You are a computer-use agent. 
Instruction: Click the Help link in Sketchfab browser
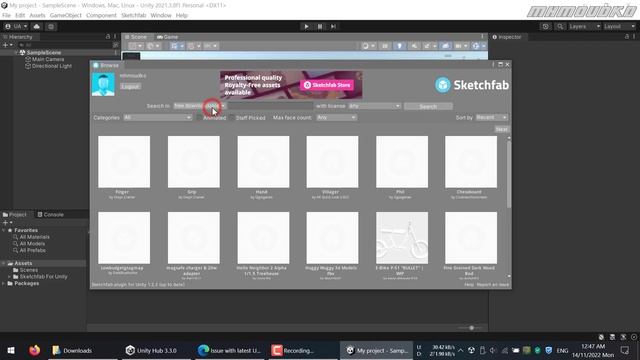click(x=469, y=284)
